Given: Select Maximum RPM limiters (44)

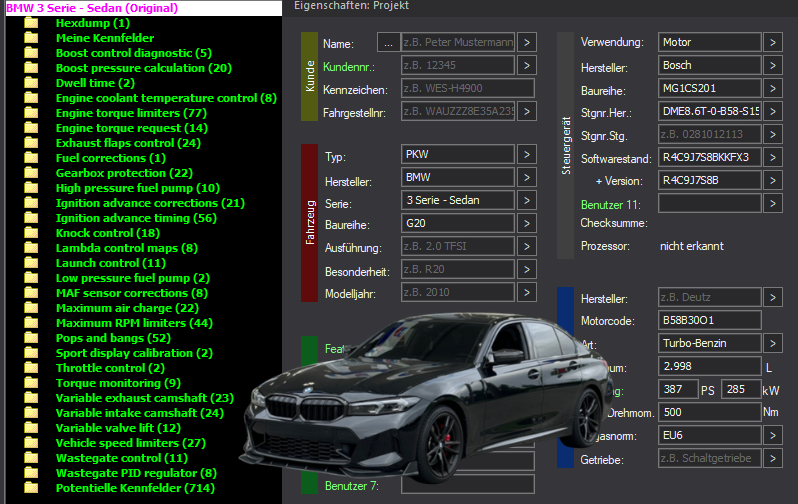Looking at the screenshot, I should (134, 323).
